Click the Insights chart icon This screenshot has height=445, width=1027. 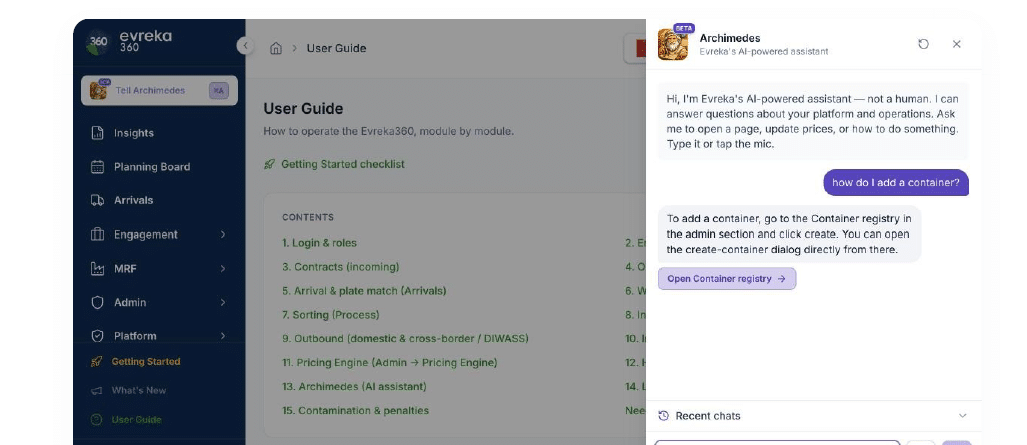98,133
